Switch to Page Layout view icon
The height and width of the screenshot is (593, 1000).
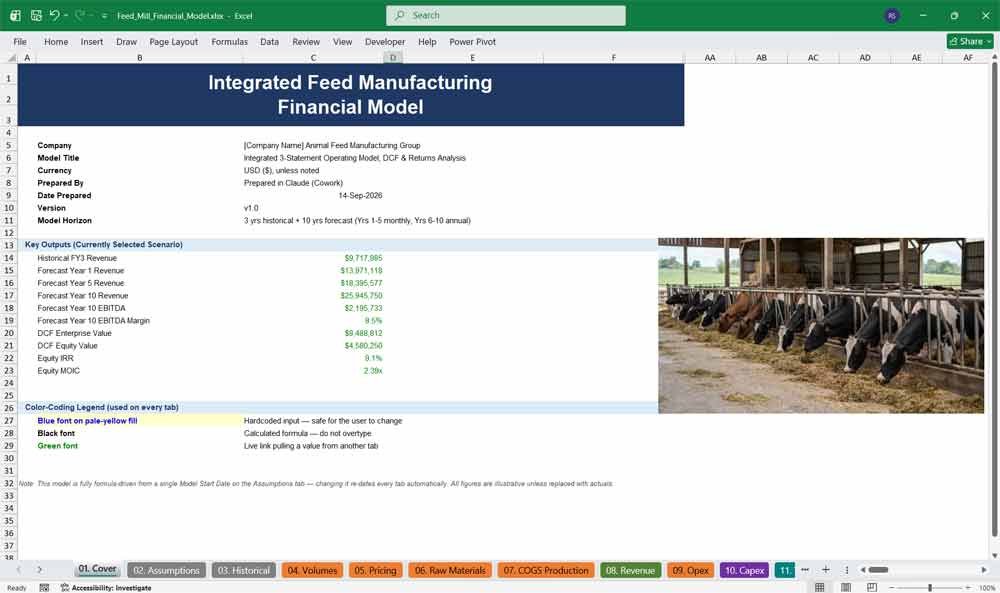tap(846, 587)
